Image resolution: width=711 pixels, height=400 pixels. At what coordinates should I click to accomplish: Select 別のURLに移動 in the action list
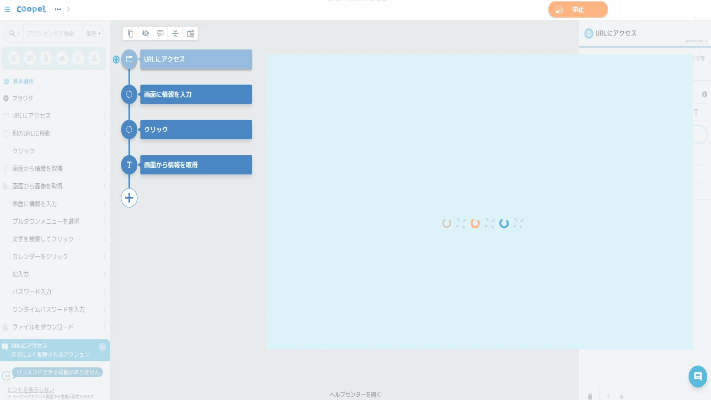point(31,133)
